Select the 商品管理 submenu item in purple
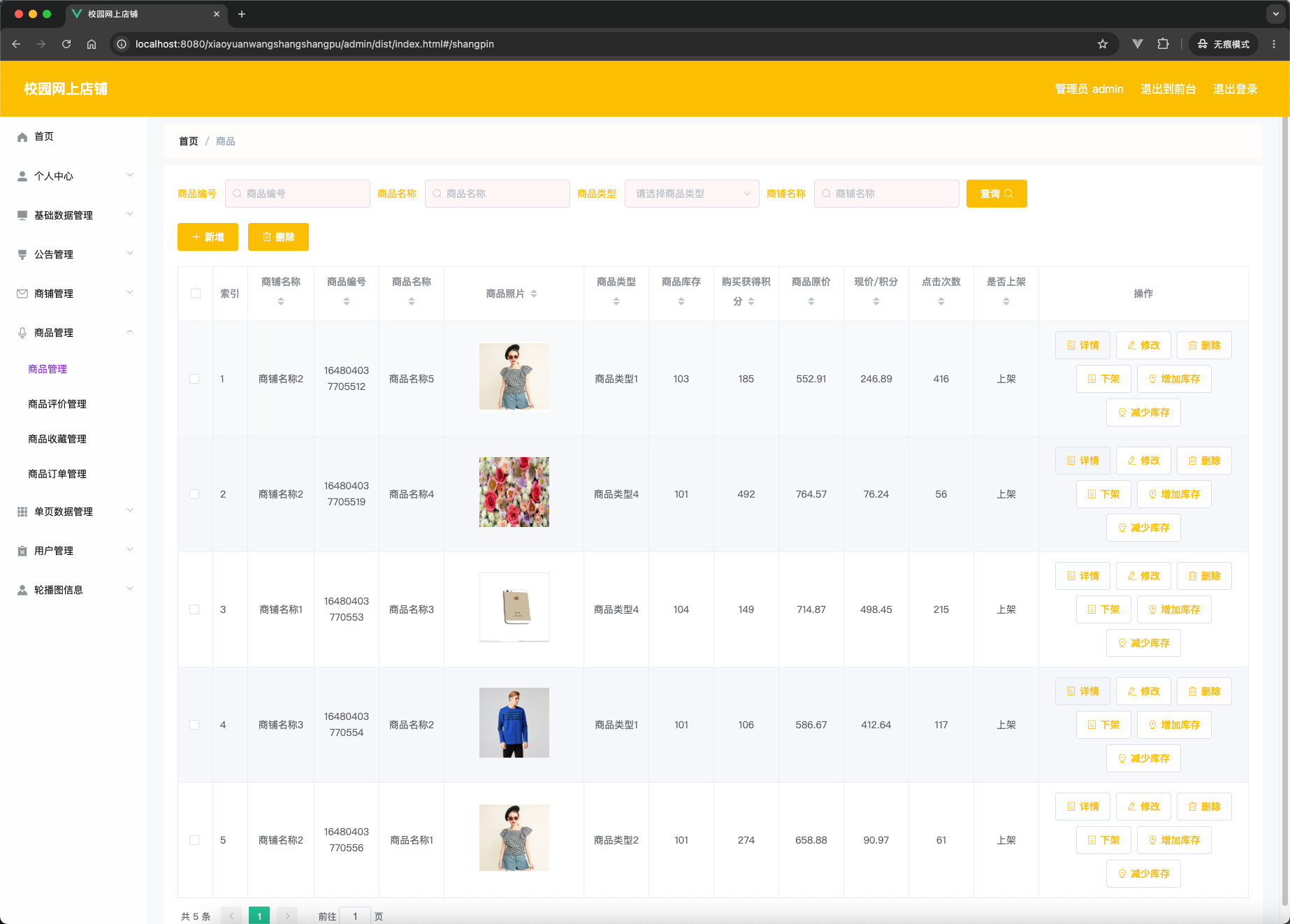 point(48,369)
